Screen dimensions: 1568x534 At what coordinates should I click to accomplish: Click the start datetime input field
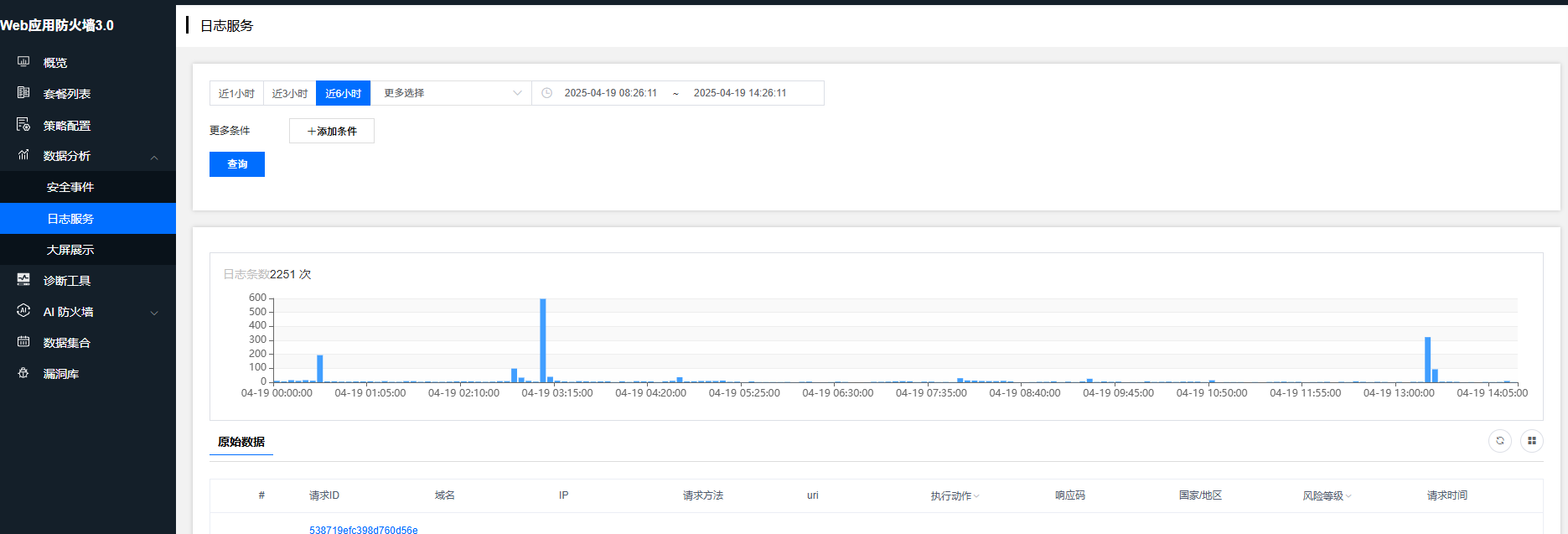click(x=610, y=93)
